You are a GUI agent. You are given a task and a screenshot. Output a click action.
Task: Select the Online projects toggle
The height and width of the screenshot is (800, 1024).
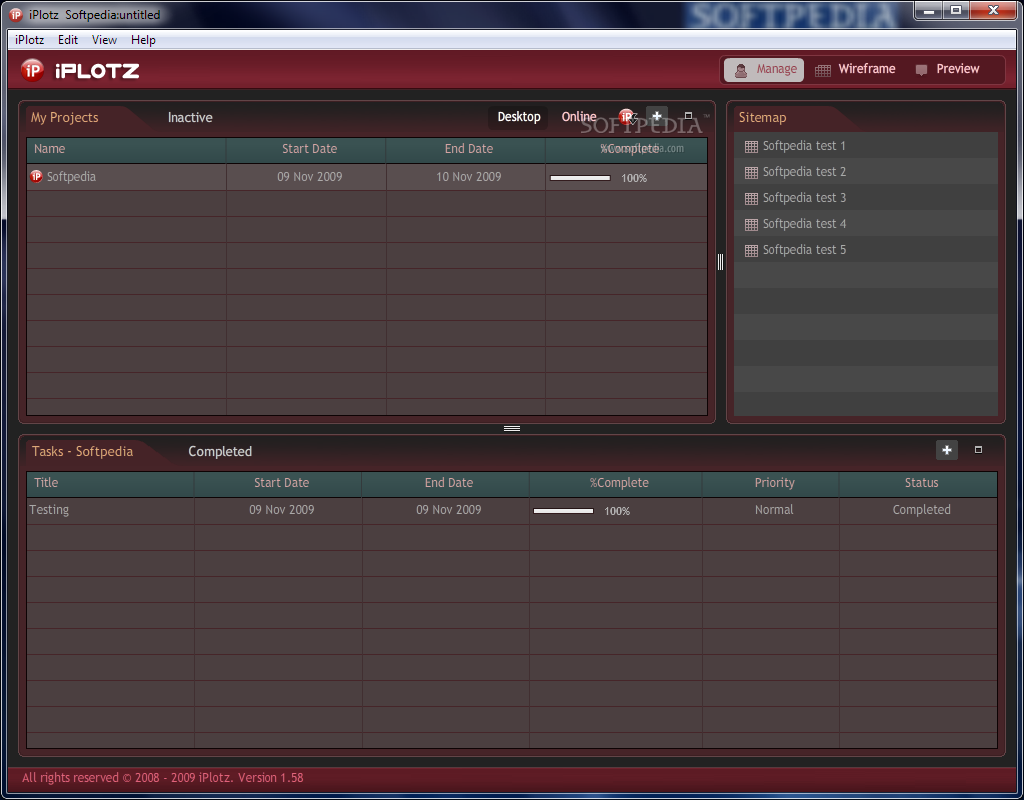pyautogui.click(x=579, y=117)
